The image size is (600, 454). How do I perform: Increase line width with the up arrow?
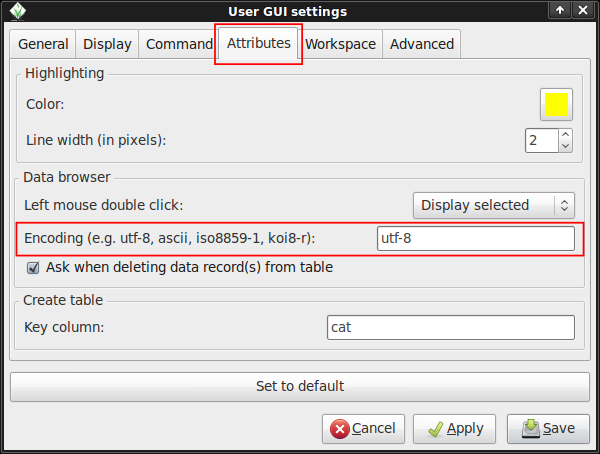click(565, 134)
